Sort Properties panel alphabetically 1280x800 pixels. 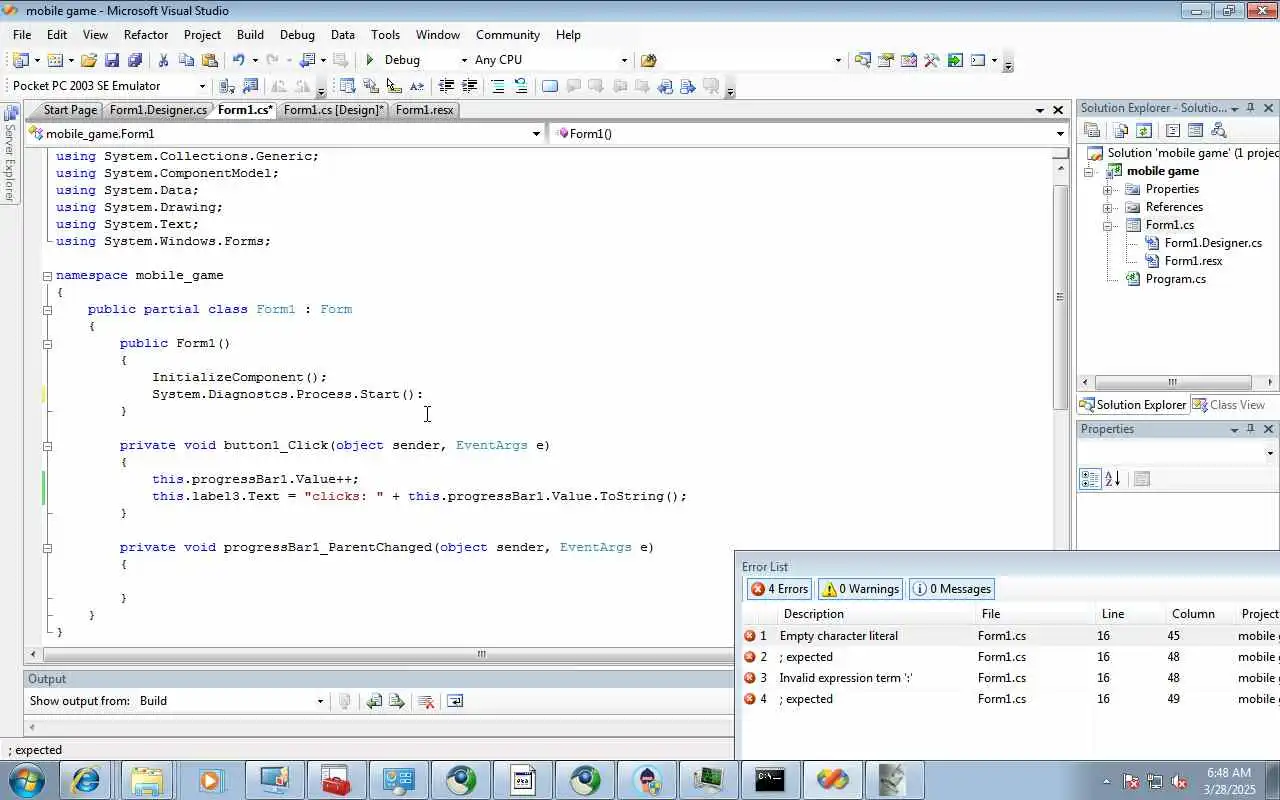point(1113,479)
